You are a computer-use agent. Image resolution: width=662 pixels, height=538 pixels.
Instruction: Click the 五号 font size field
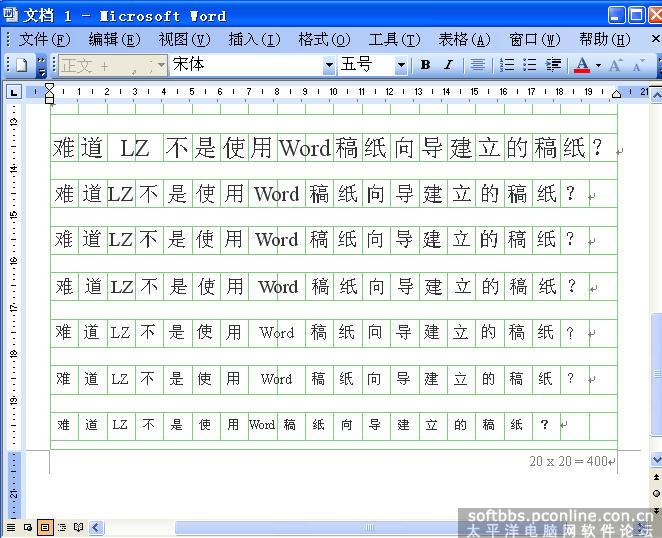(x=366, y=65)
